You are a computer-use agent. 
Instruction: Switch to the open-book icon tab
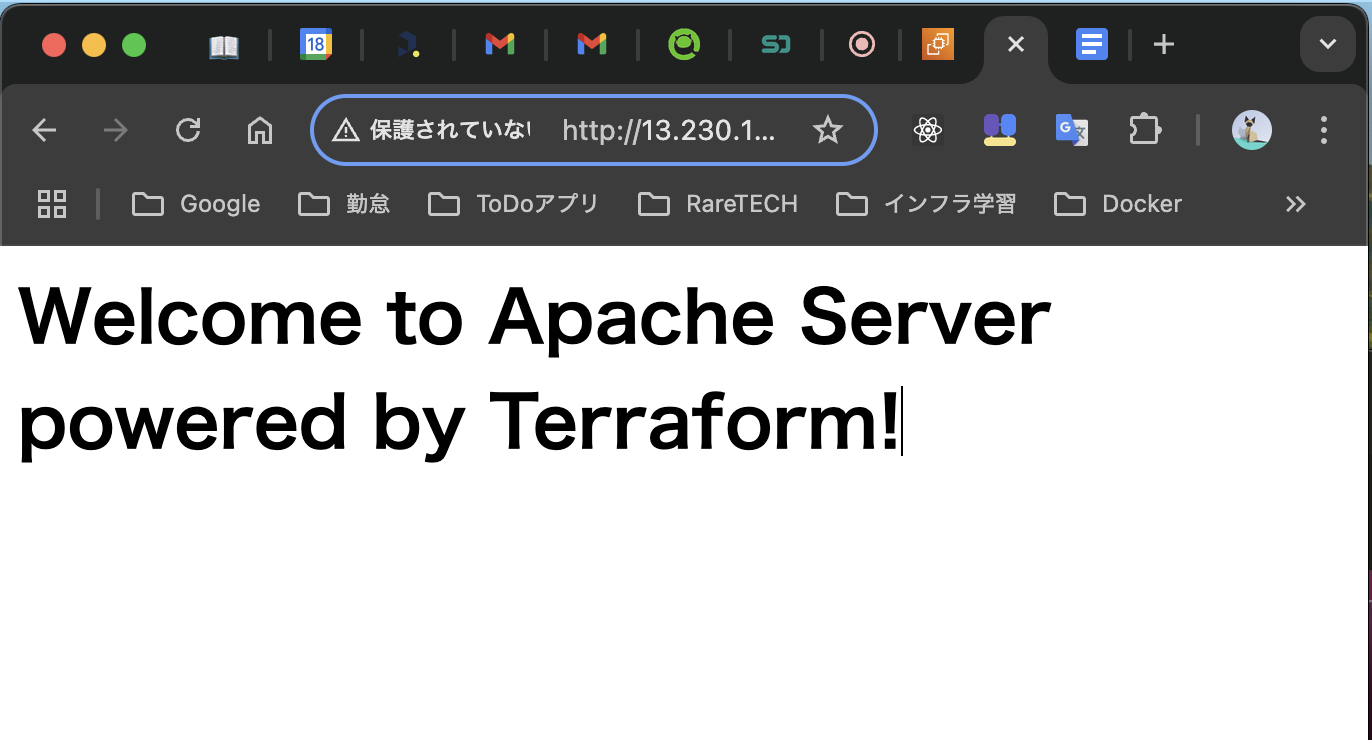click(224, 46)
